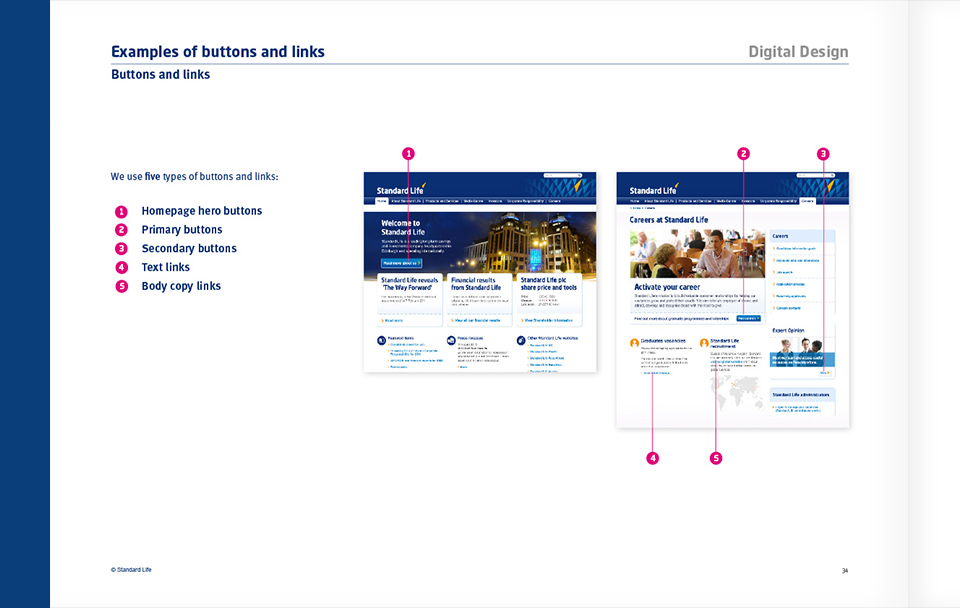
Task: Click the careers page meeting photo
Action: point(697,253)
